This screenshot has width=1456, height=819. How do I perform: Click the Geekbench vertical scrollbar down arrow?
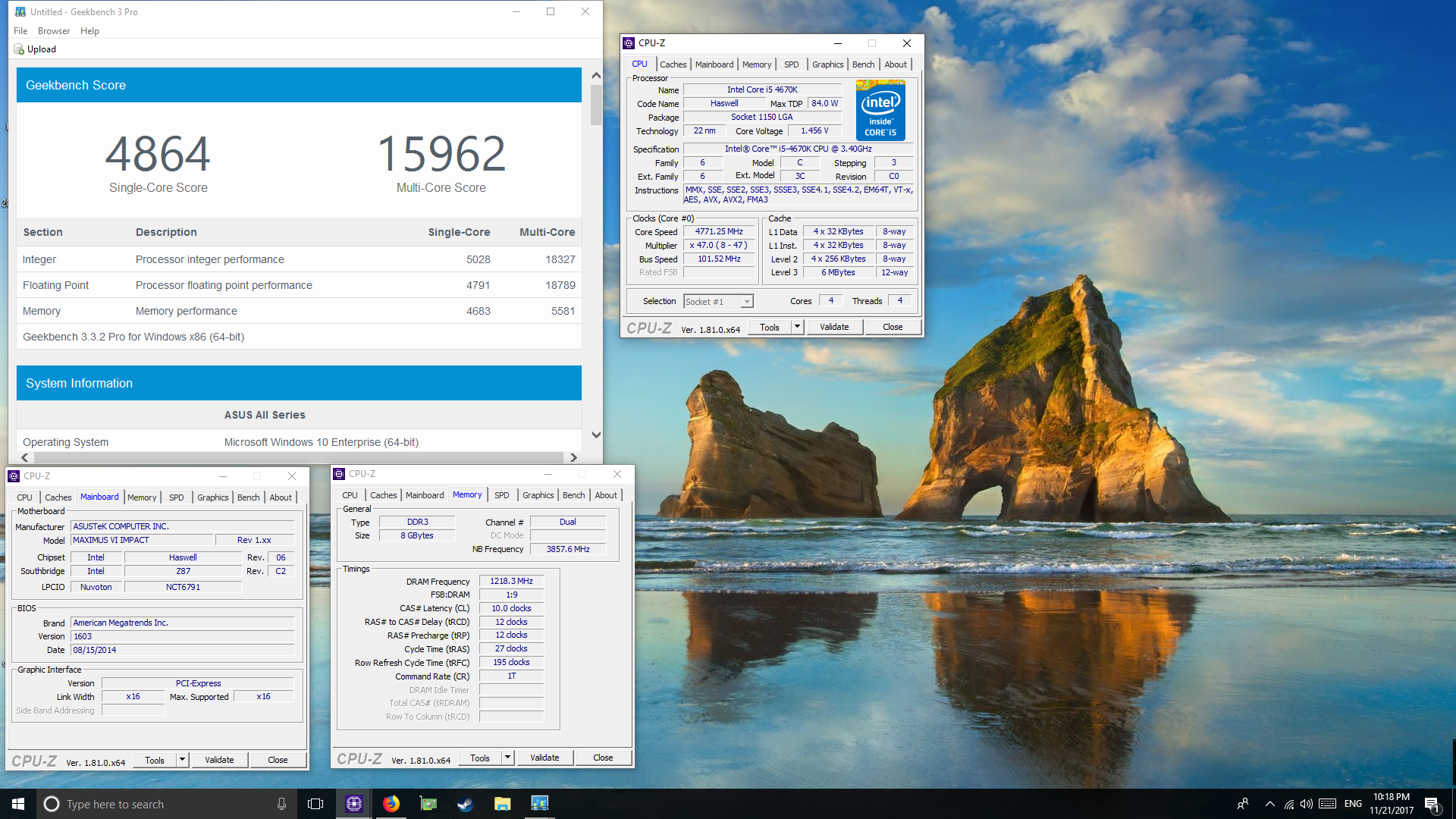(596, 435)
